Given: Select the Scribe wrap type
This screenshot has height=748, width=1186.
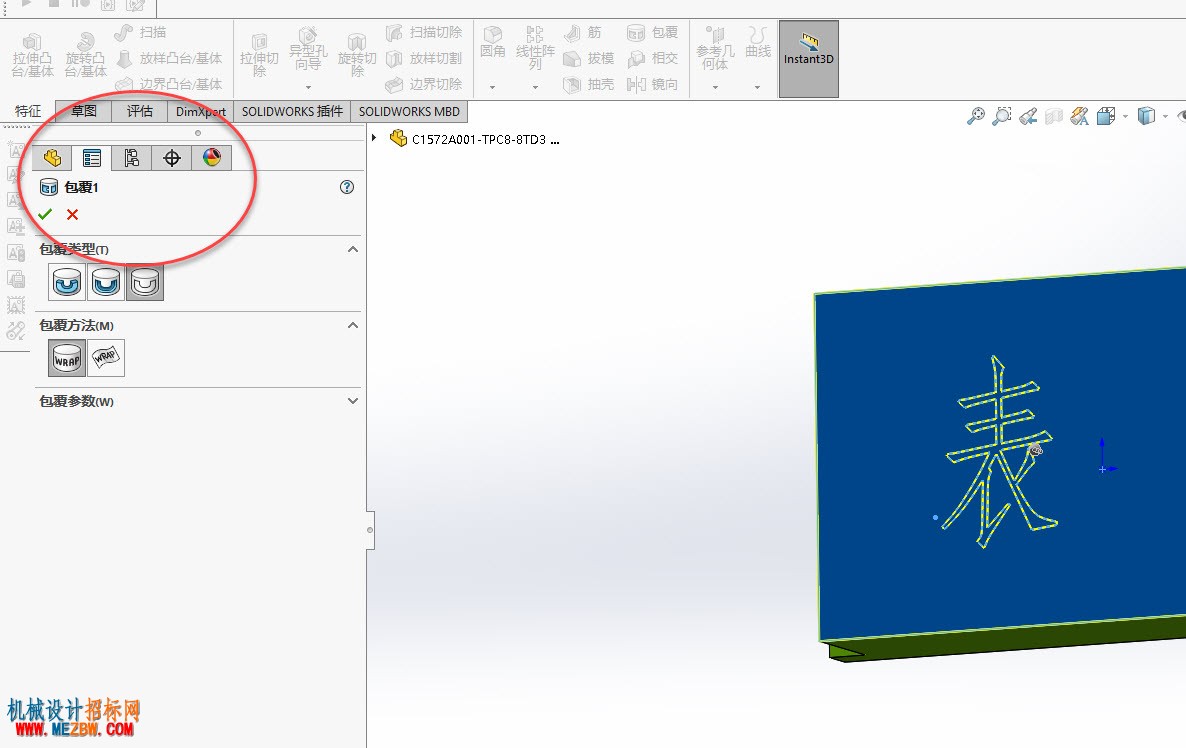Looking at the screenshot, I should (x=145, y=283).
